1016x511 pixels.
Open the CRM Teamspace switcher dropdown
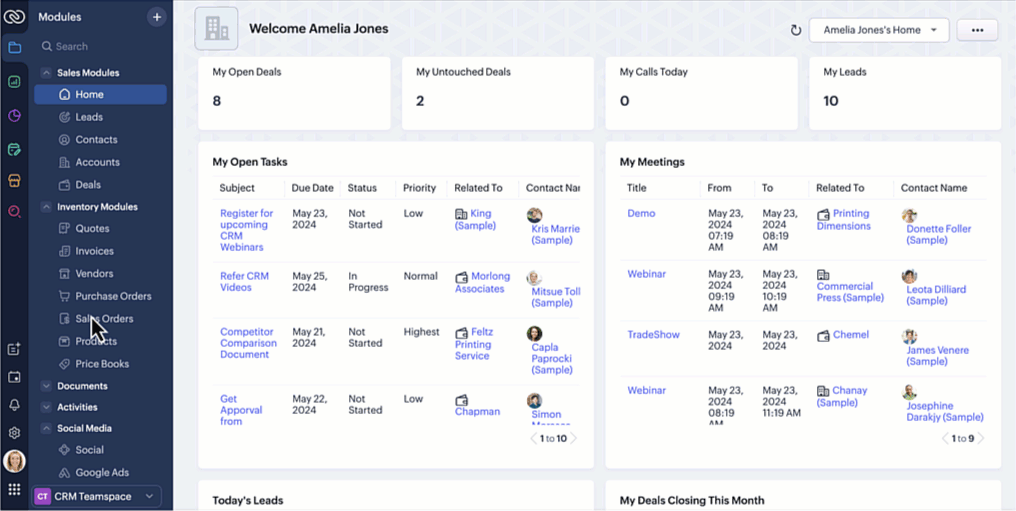click(x=96, y=496)
